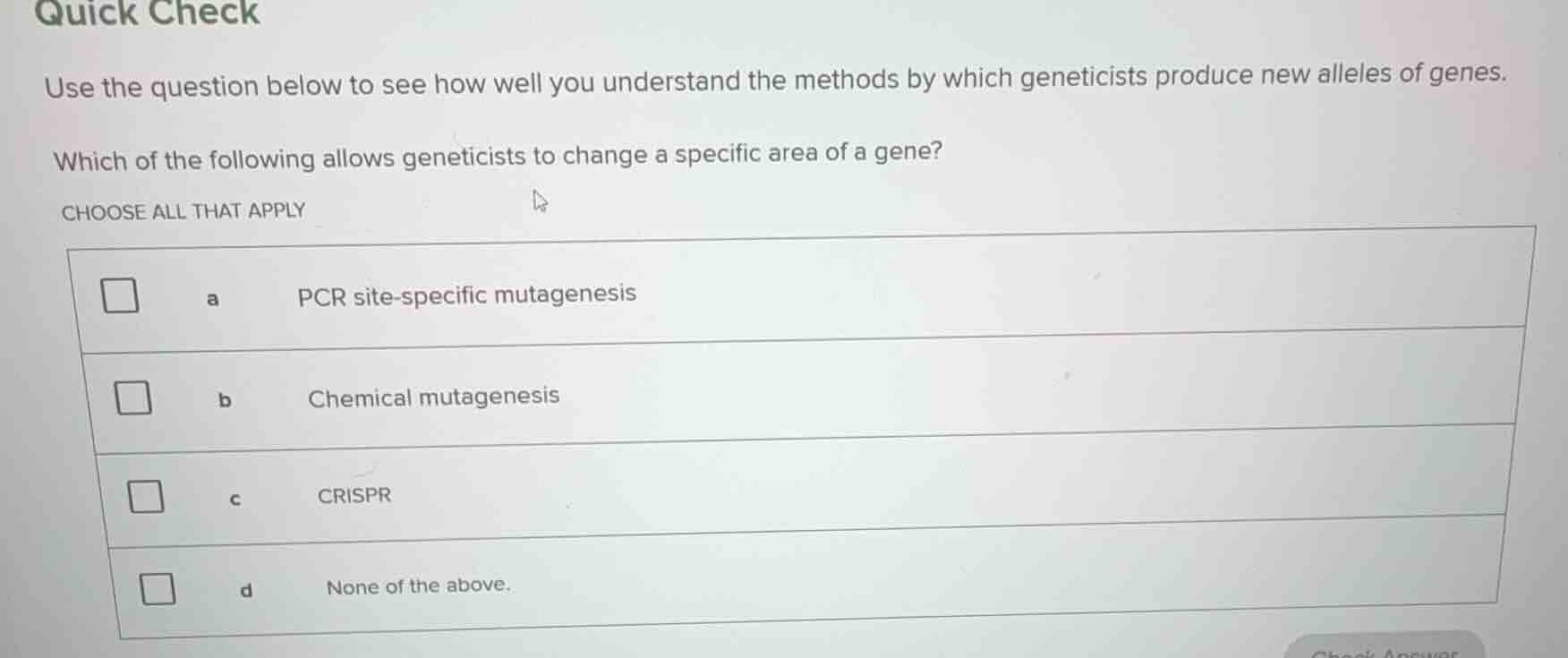Click the CHOOSE ALL THAT APPLY label

tap(183, 210)
